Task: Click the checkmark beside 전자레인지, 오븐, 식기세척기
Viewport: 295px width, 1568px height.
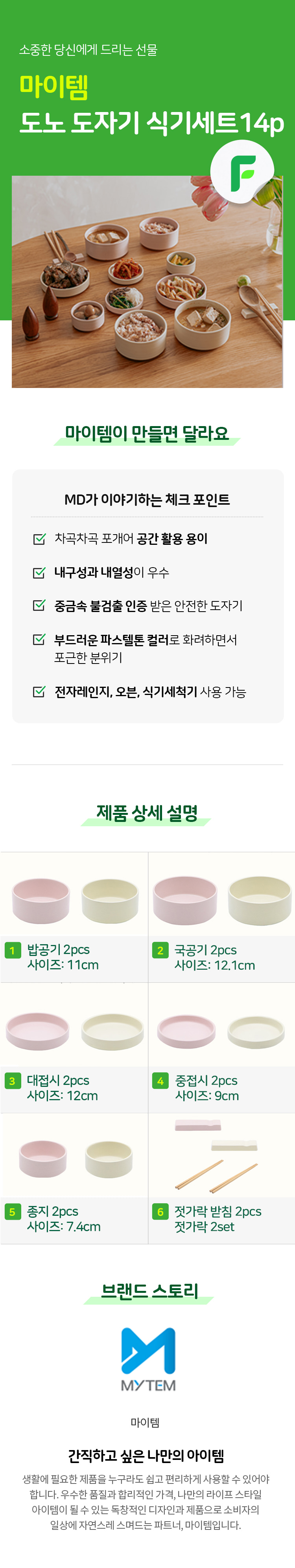Action: click(x=39, y=691)
